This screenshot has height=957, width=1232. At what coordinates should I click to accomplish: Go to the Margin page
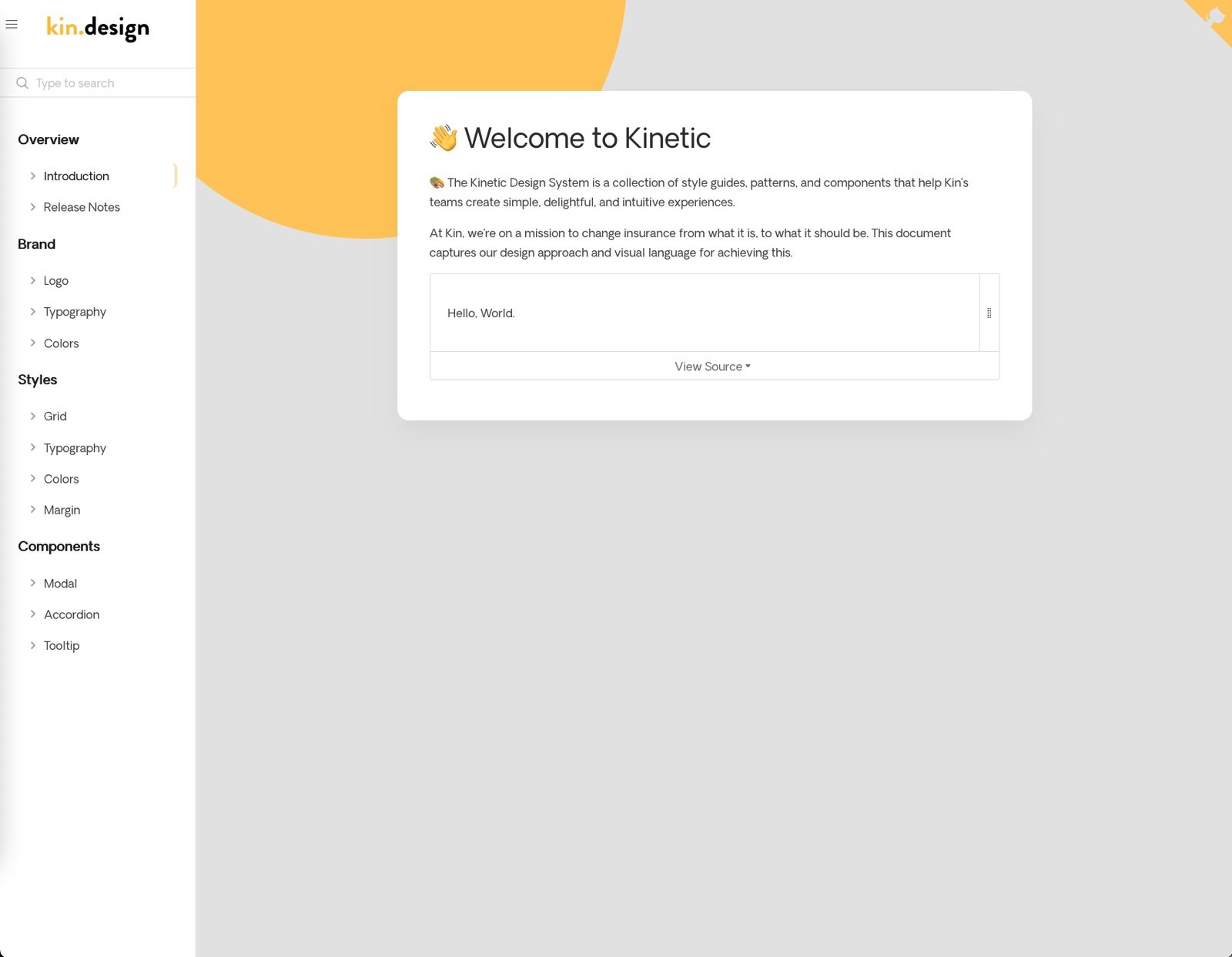coord(62,510)
